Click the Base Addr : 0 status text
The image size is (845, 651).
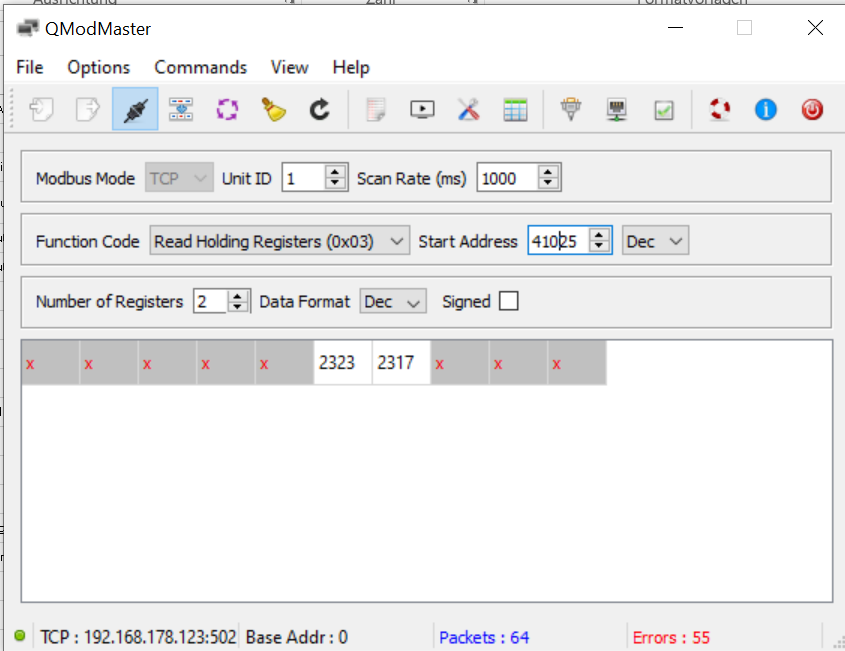[297, 638]
